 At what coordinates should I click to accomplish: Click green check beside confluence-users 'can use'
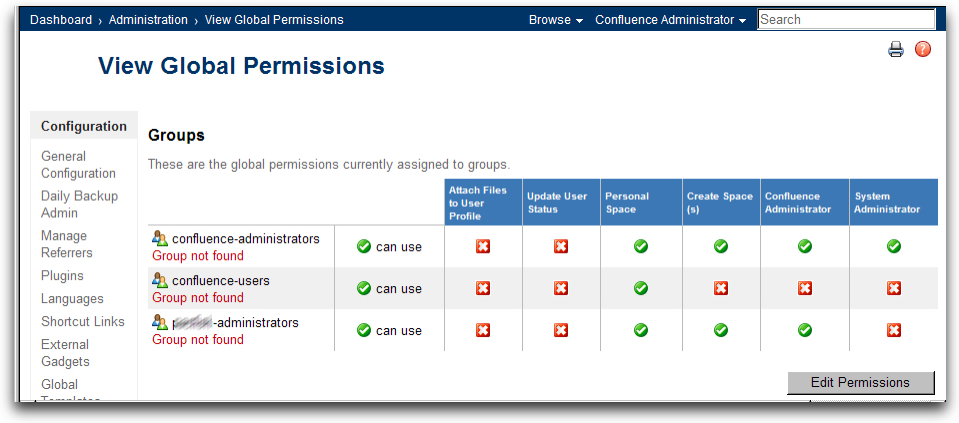tap(364, 289)
